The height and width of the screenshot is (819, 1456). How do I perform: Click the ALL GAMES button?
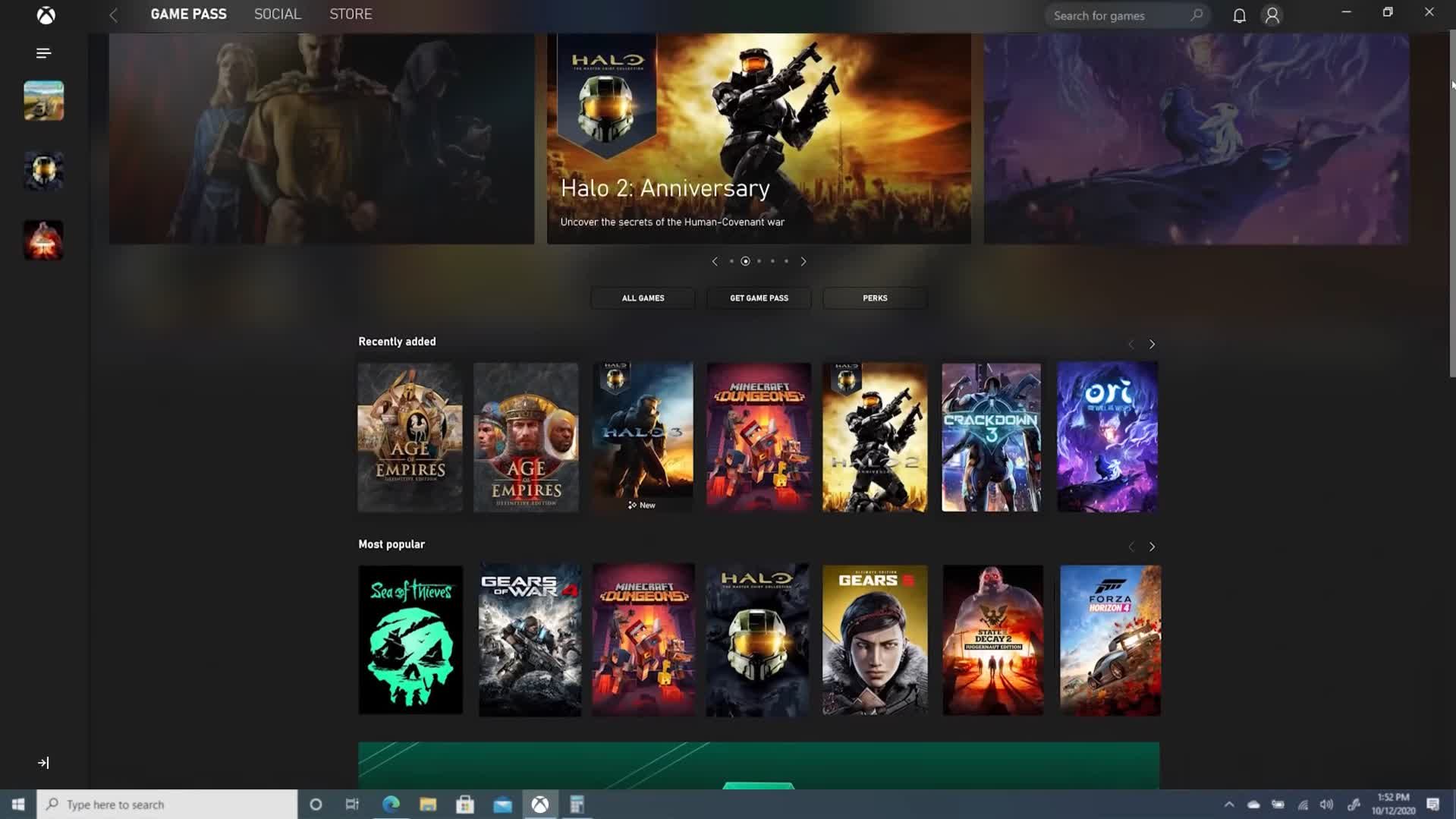tap(643, 298)
